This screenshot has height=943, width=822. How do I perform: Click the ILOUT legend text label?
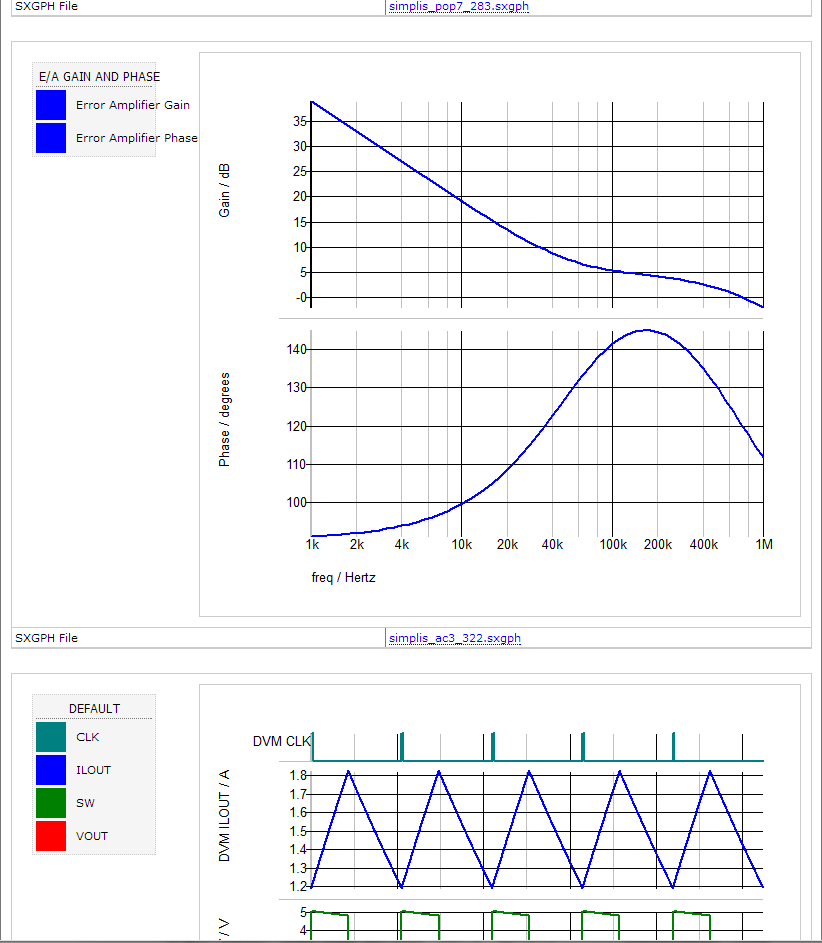[94, 770]
